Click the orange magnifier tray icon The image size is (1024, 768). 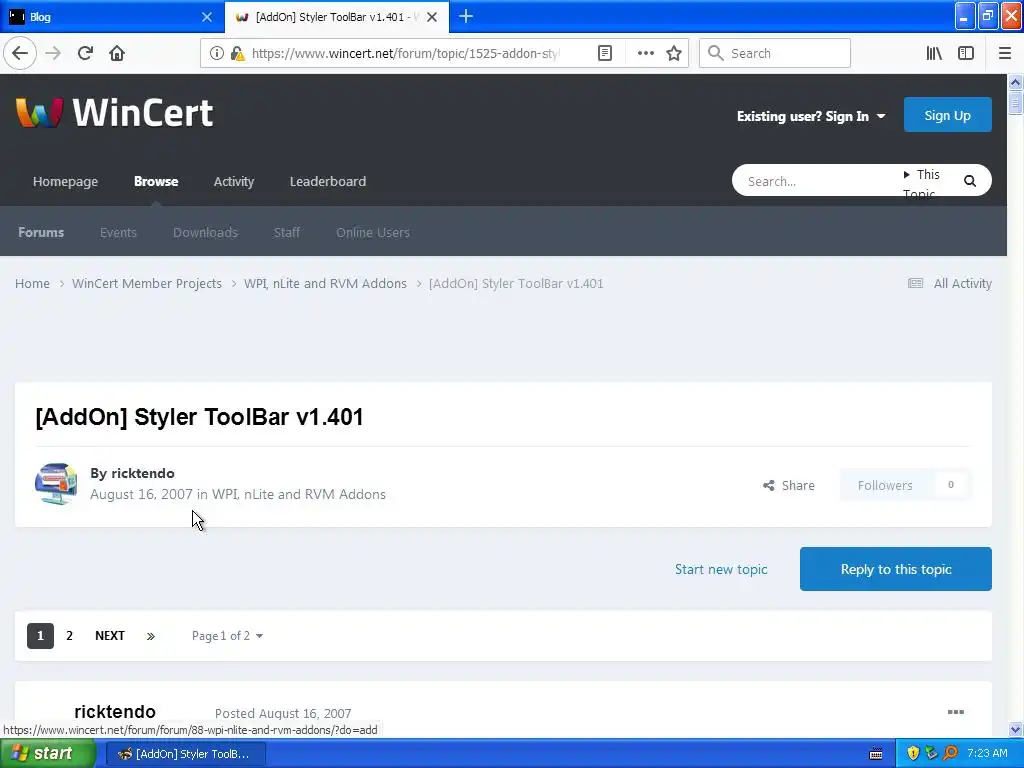point(950,753)
